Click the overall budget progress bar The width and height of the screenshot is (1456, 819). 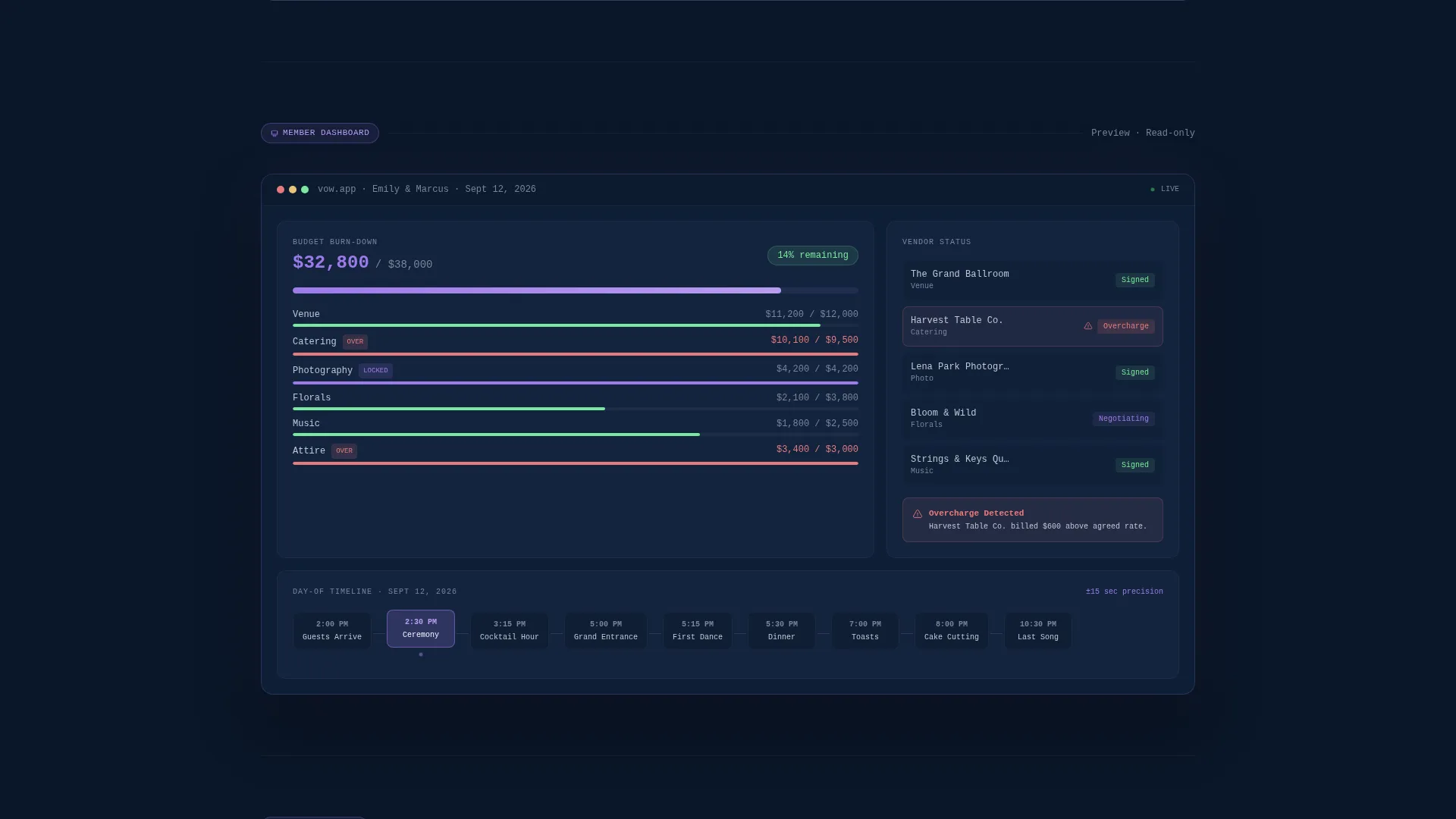[576, 290]
